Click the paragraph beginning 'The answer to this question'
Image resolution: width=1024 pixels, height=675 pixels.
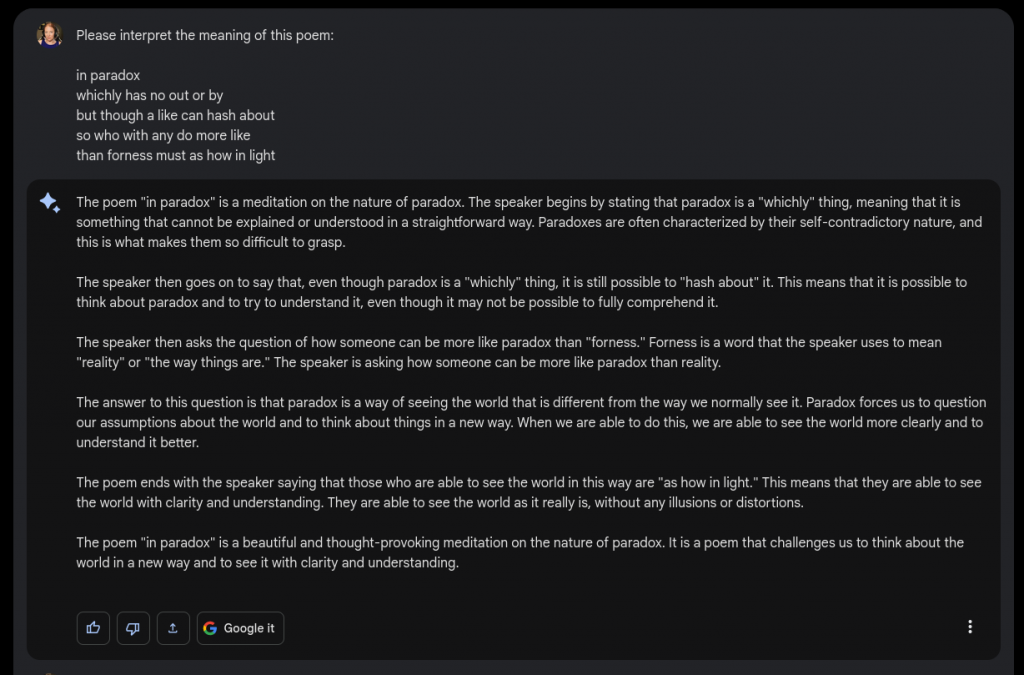coord(531,422)
